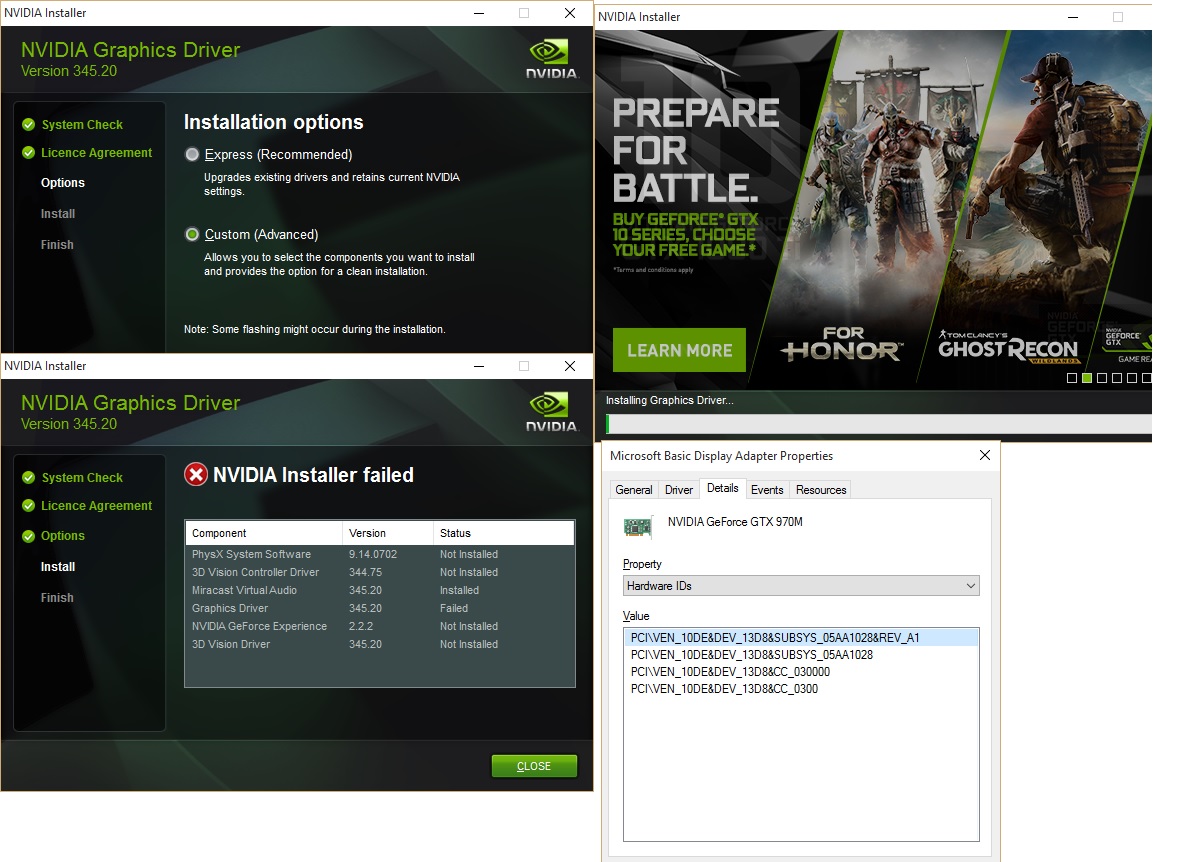Click the red error icon beside Installer failed
The height and width of the screenshot is (862, 1199).
(196, 475)
